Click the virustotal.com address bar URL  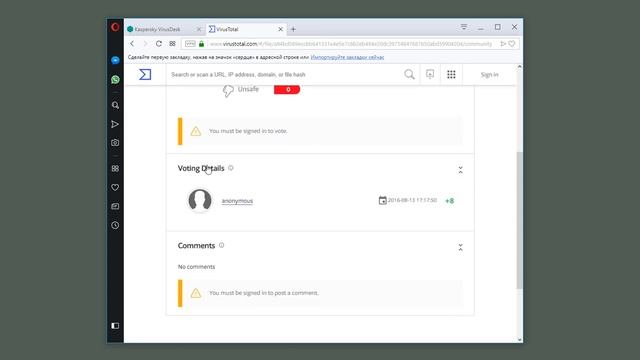point(351,44)
